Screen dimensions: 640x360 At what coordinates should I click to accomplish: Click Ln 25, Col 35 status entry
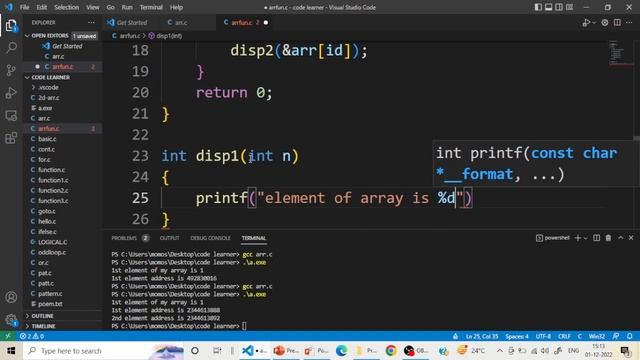point(482,336)
